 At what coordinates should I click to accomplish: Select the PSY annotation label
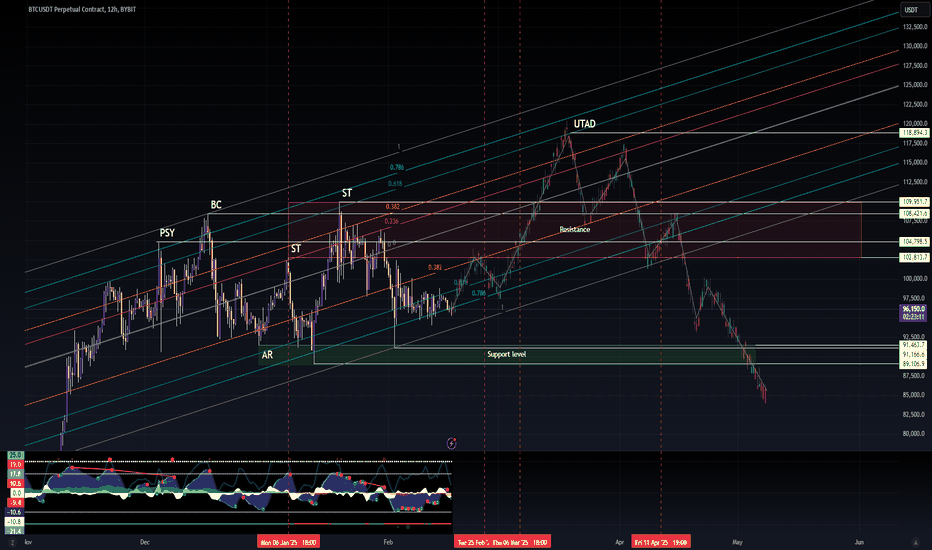pos(167,232)
